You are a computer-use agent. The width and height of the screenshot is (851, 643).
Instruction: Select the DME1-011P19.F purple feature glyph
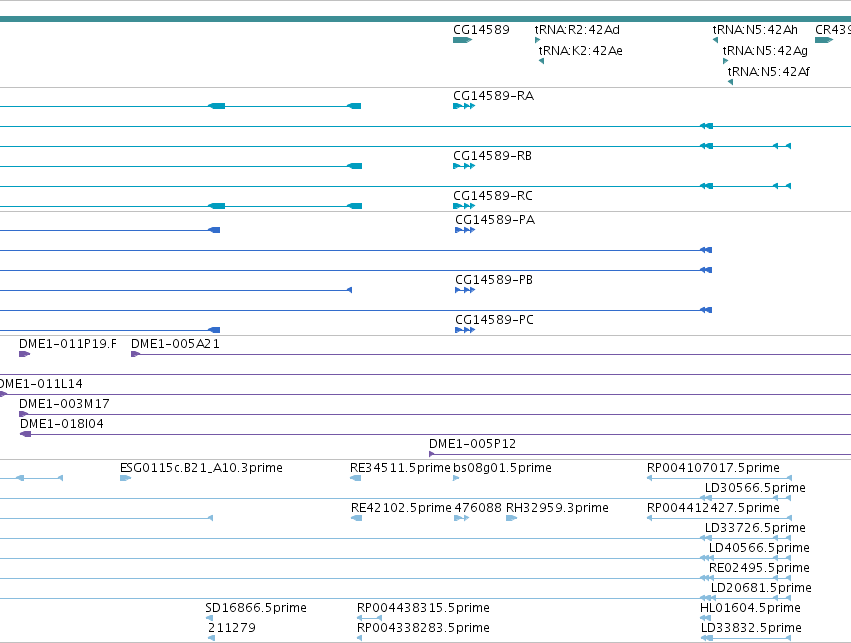pos(24,354)
